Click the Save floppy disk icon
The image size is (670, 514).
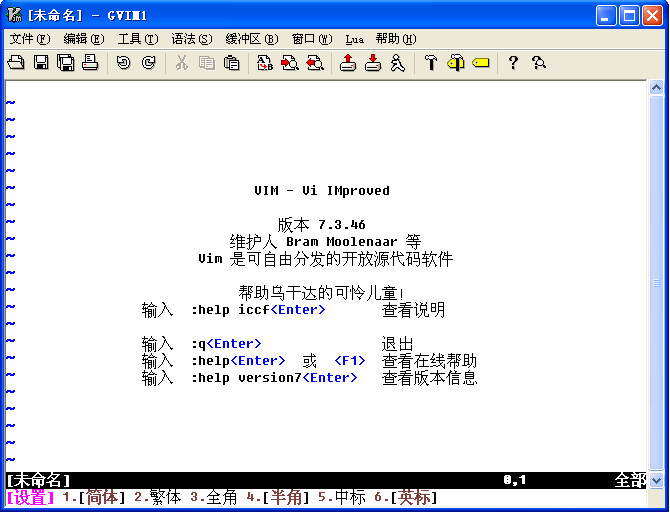coord(41,63)
